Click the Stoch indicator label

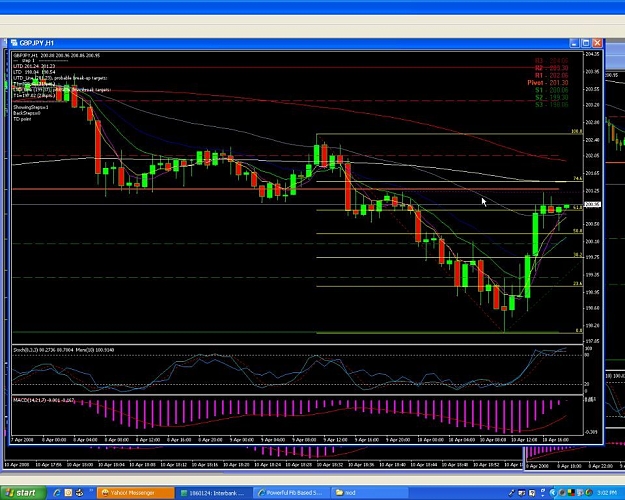point(64,350)
